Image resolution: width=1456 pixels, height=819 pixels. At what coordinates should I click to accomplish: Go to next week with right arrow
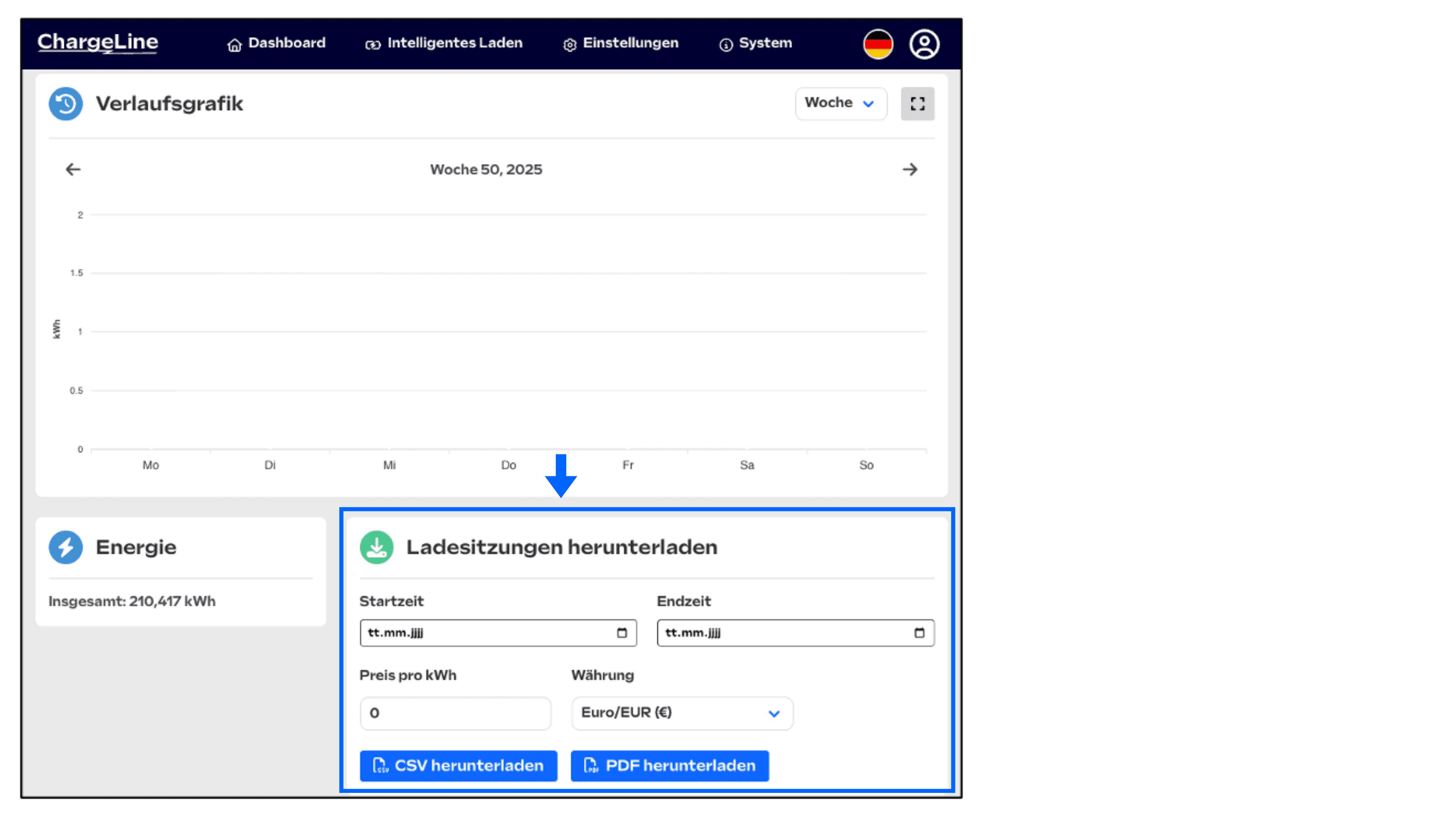(910, 169)
